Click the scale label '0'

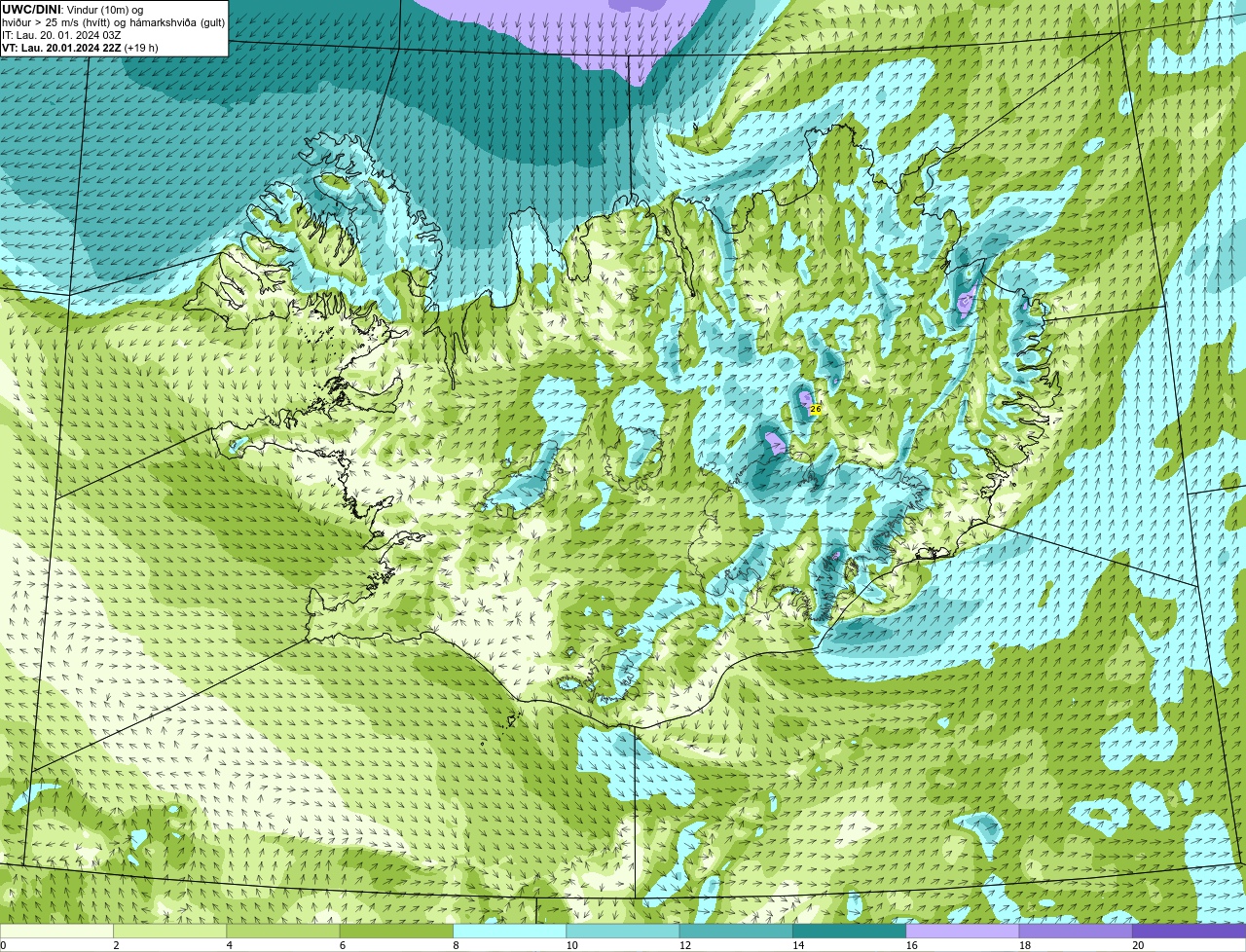pos(3,945)
